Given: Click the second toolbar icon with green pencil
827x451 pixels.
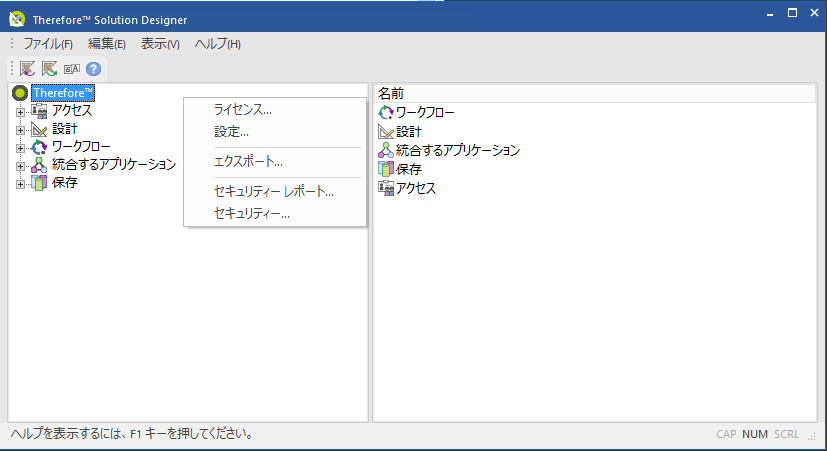Looking at the screenshot, I should pos(50,69).
